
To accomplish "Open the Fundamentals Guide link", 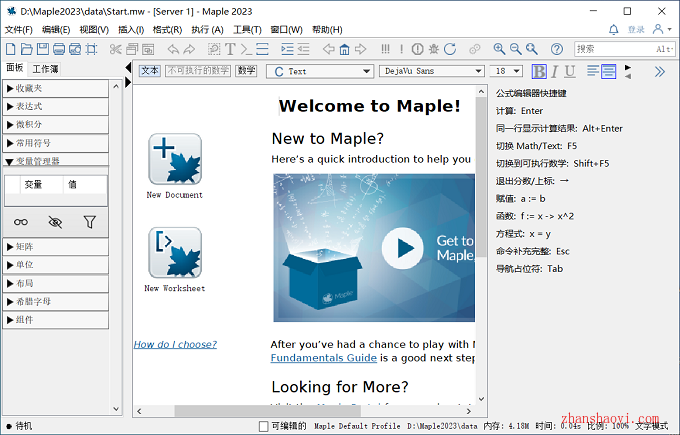I will click(x=324, y=358).
